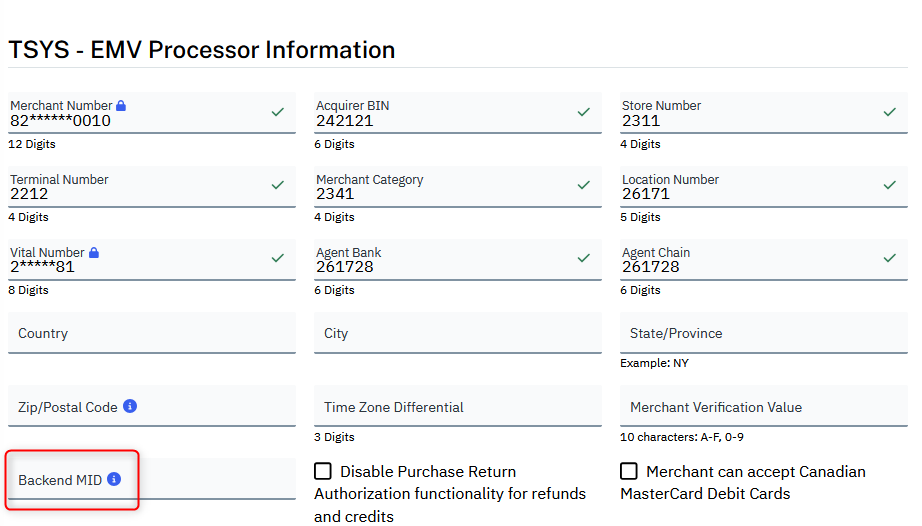Click into the Country field
This screenshot has width=922, height=526.
coord(151,334)
